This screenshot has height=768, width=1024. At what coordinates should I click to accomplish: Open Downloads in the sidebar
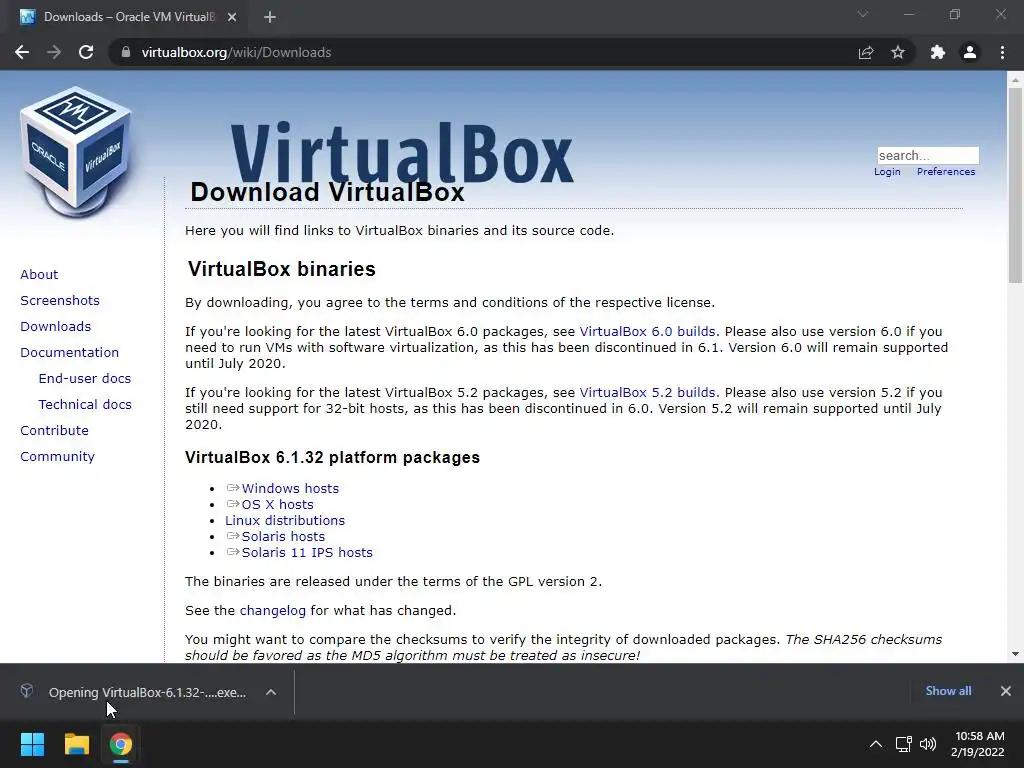pos(56,327)
